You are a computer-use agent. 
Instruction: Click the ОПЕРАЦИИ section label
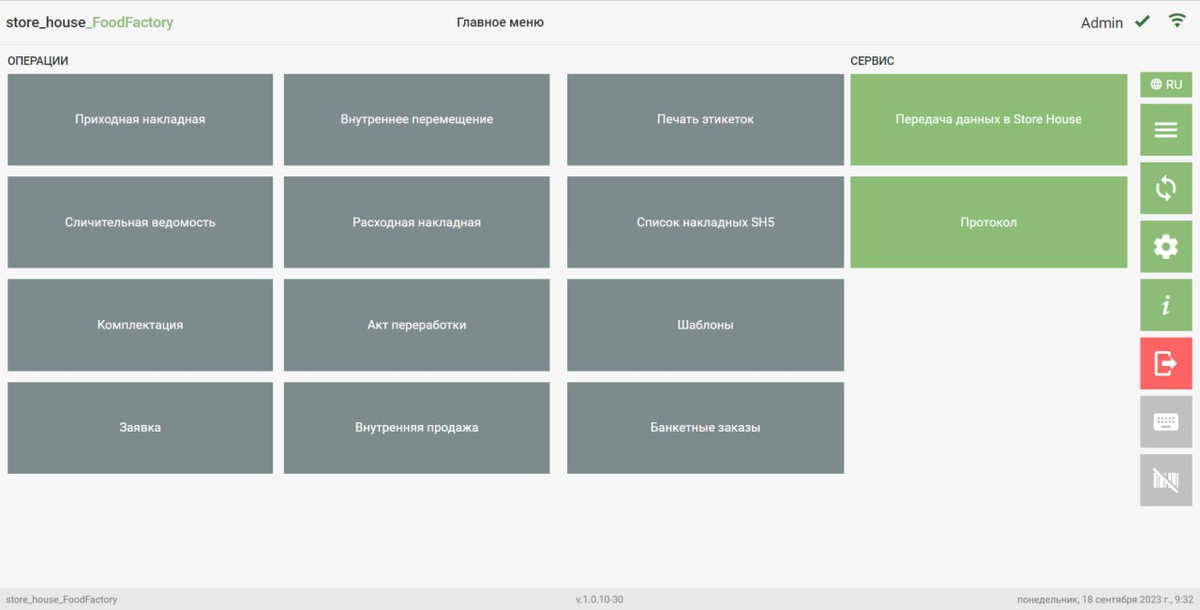(x=38, y=61)
